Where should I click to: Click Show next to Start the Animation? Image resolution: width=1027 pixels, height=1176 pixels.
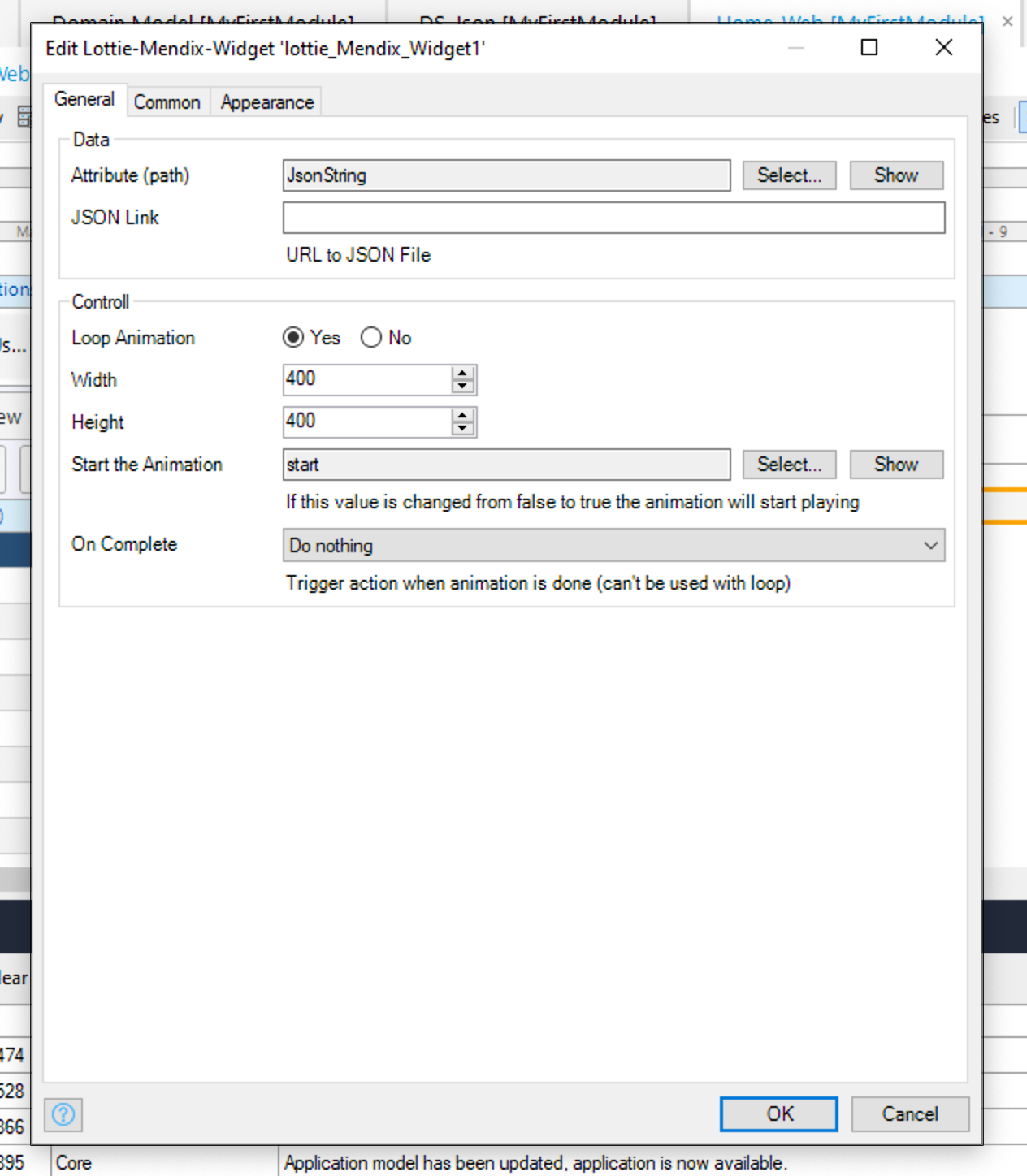click(896, 465)
